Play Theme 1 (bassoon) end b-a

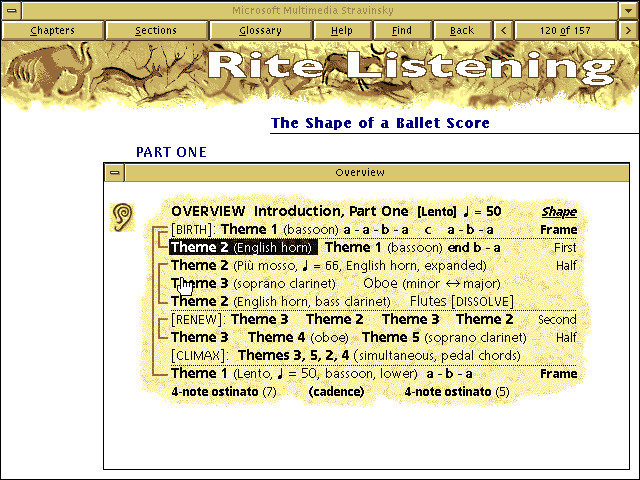click(413, 247)
